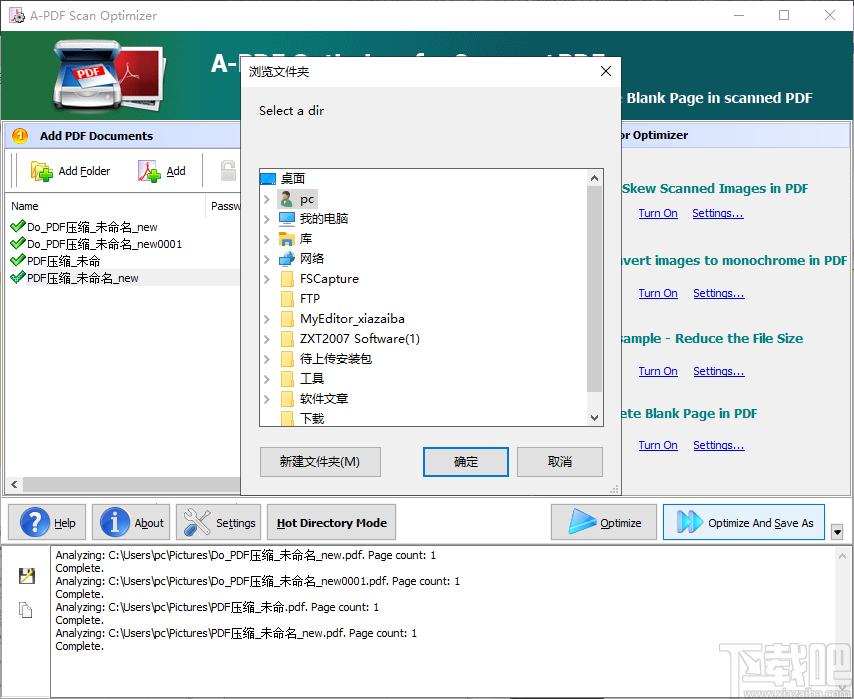Click the blue Help question mark icon

point(35,522)
